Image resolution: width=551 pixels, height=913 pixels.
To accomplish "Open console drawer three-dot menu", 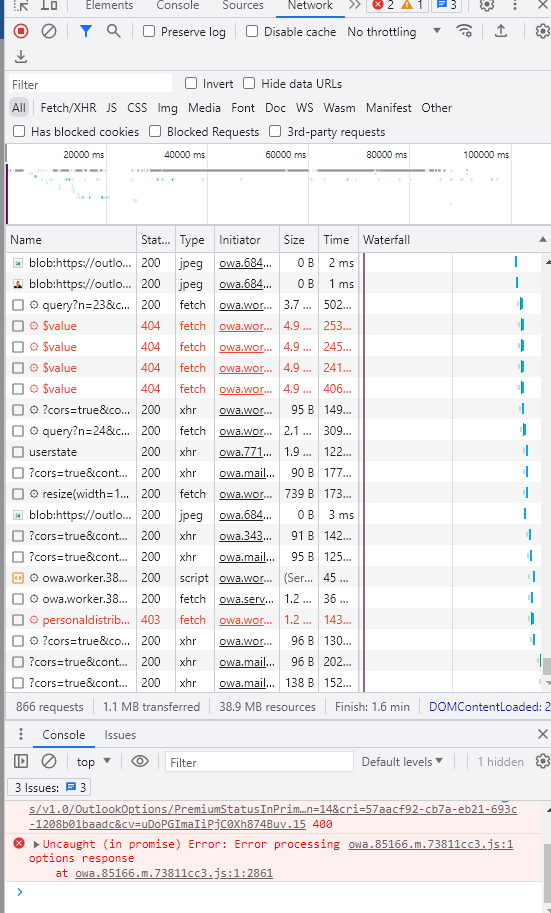I will coord(21,734).
